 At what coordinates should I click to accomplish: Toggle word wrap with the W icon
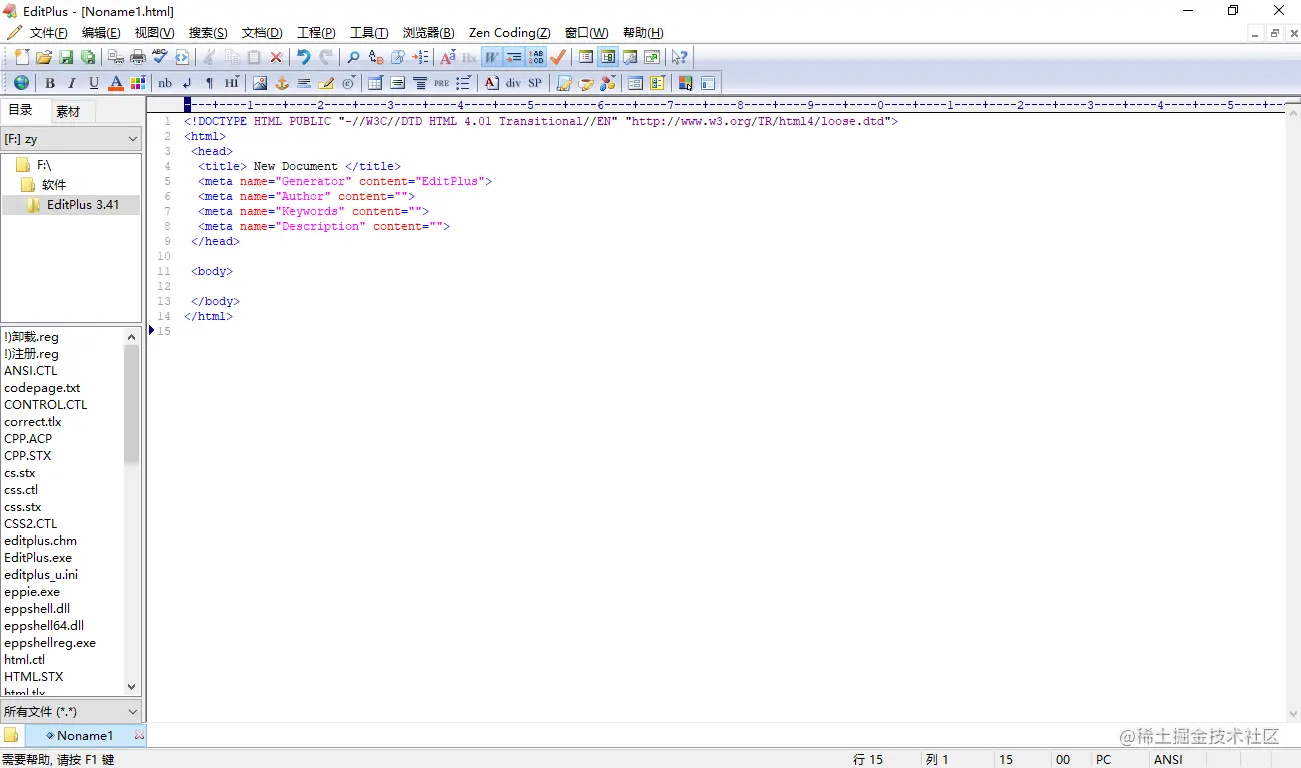point(490,57)
